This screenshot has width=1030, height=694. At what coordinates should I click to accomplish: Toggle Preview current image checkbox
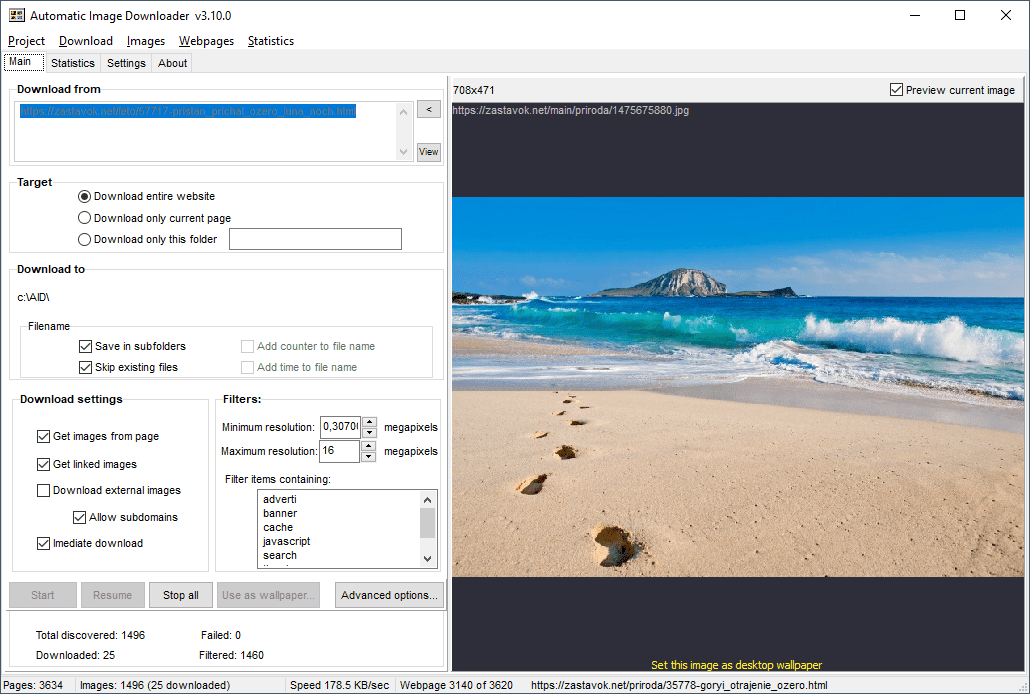[x=896, y=90]
